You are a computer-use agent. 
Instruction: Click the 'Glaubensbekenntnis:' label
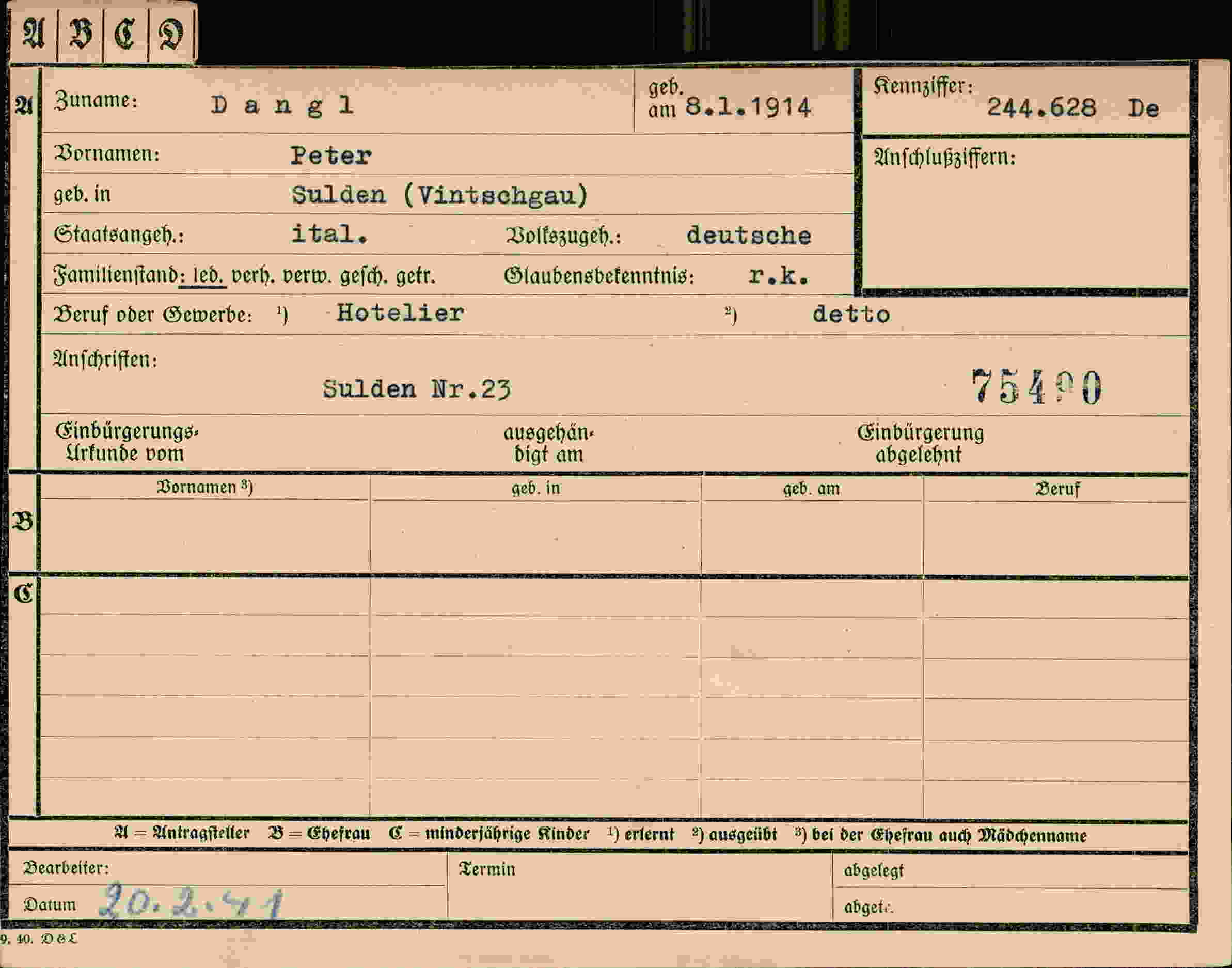(x=599, y=276)
